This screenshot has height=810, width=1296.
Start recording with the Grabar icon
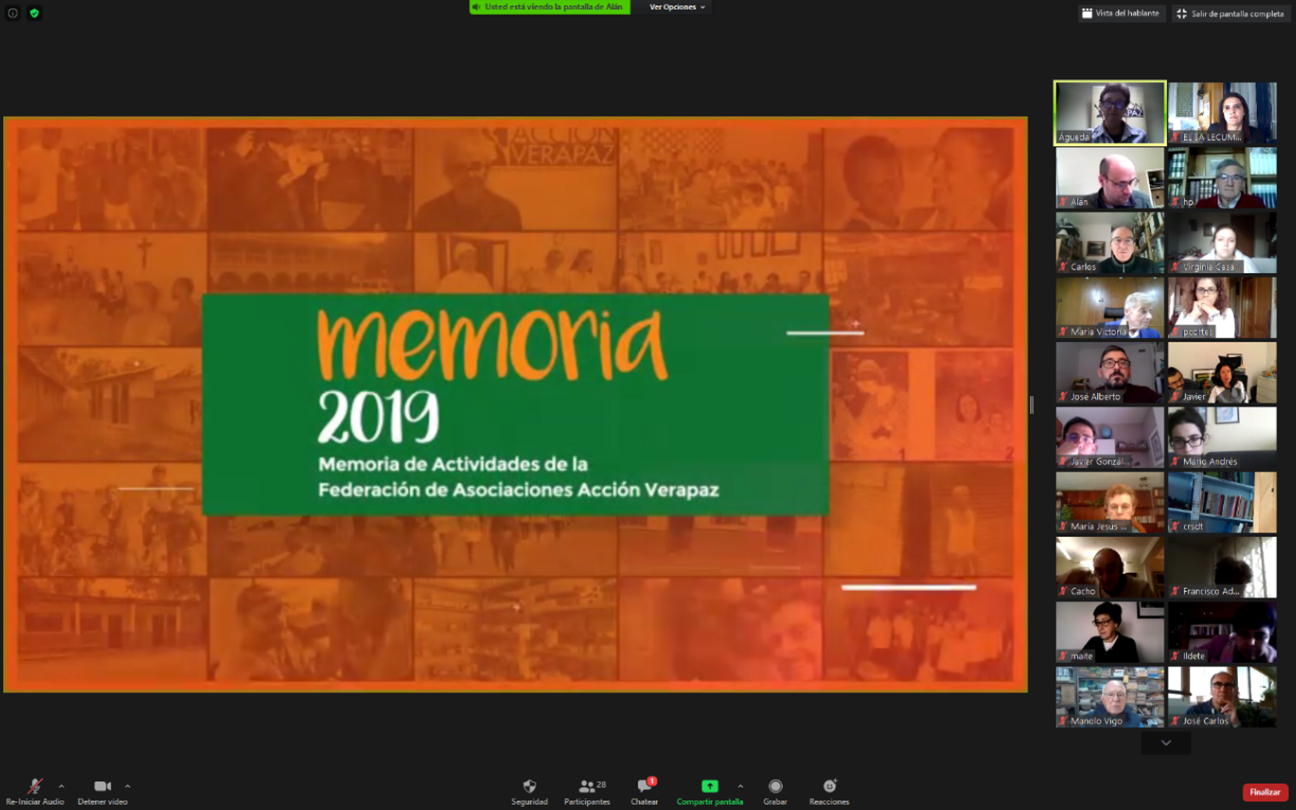775,786
